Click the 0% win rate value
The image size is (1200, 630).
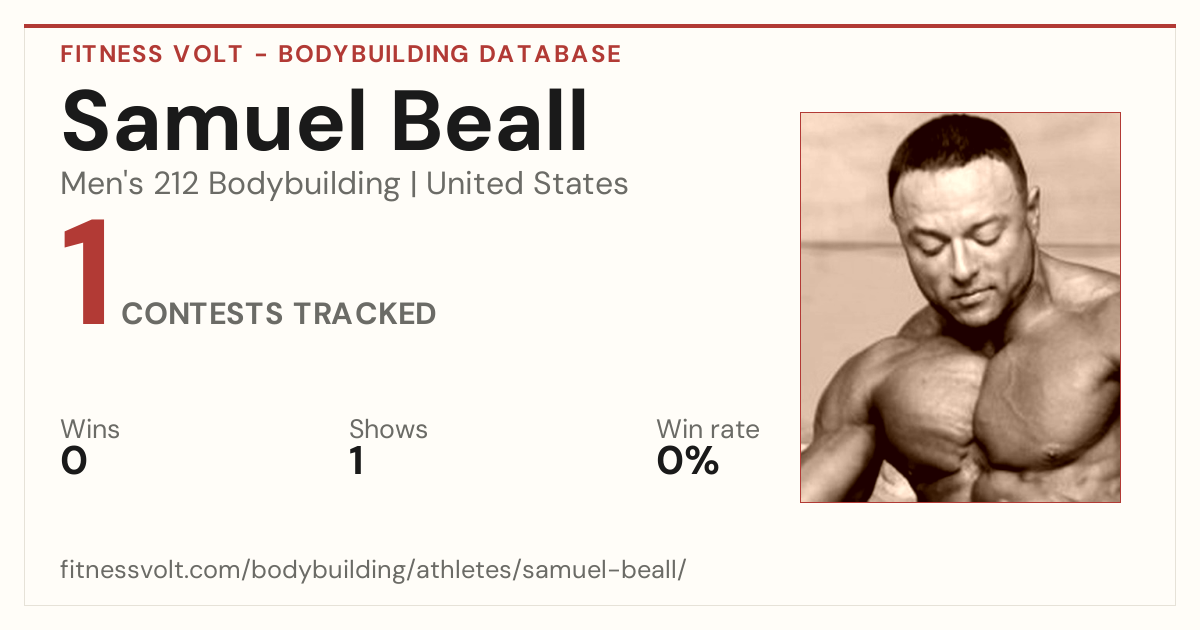point(688,461)
